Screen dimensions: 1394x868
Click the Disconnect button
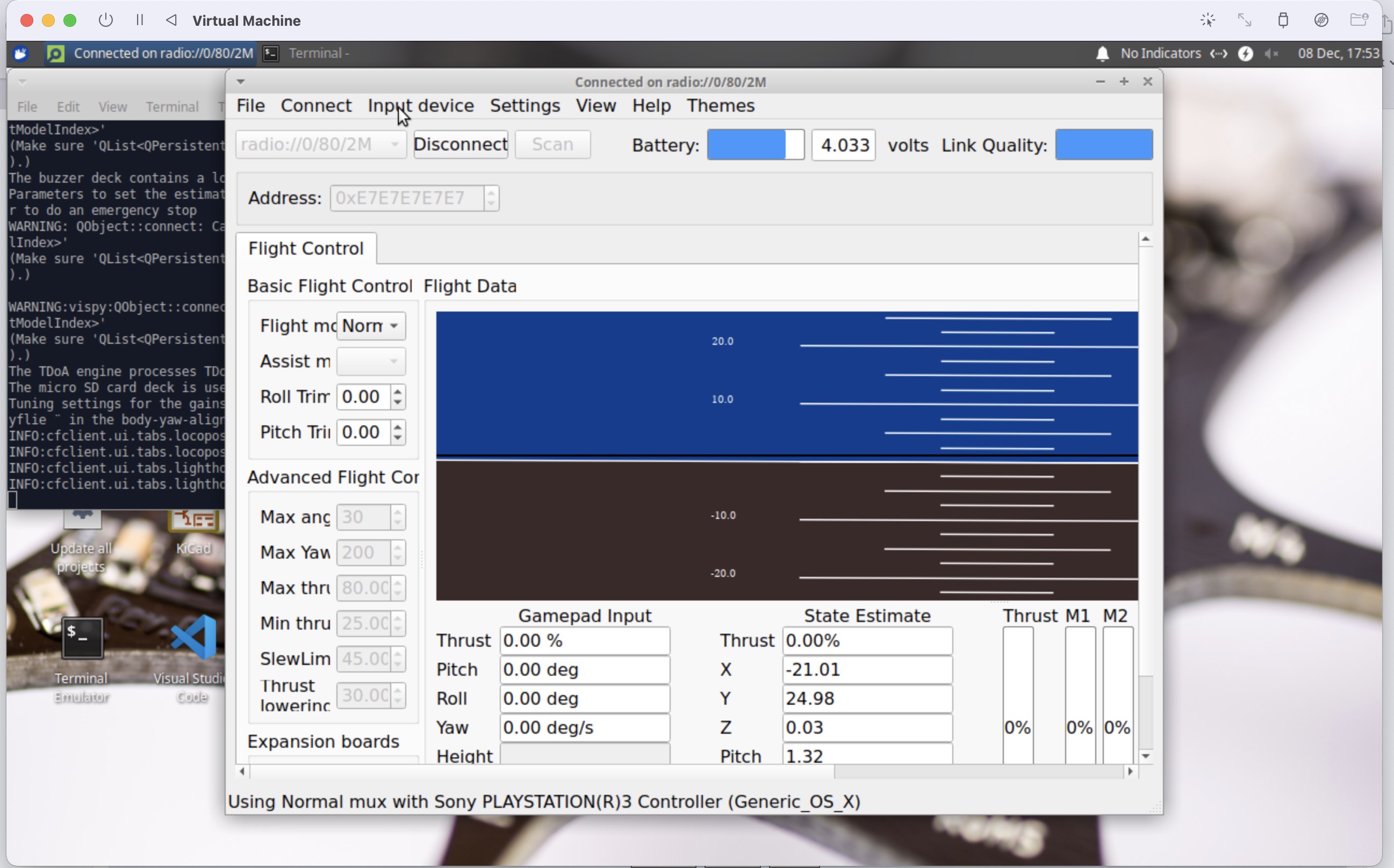[x=460, y=144]
